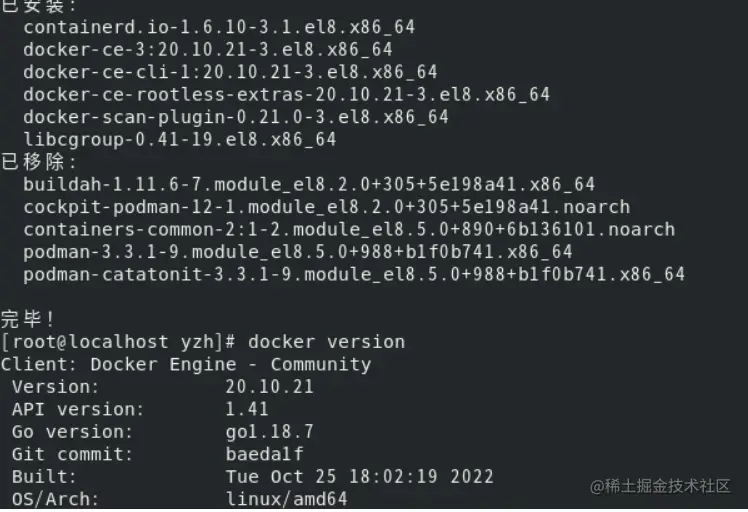Viewport: 748px width, 512px height.
Task: Click the OS/Arch linux/amd64 value
Action: [x=286, y=498]
